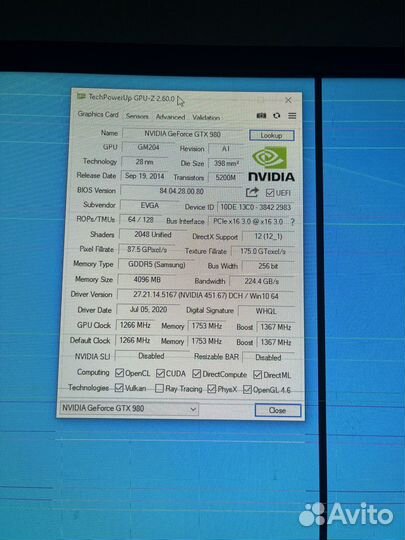This screenshot has height=540, width=405.
Task: Click the BIOS export share icon
Action: (252, 192)
